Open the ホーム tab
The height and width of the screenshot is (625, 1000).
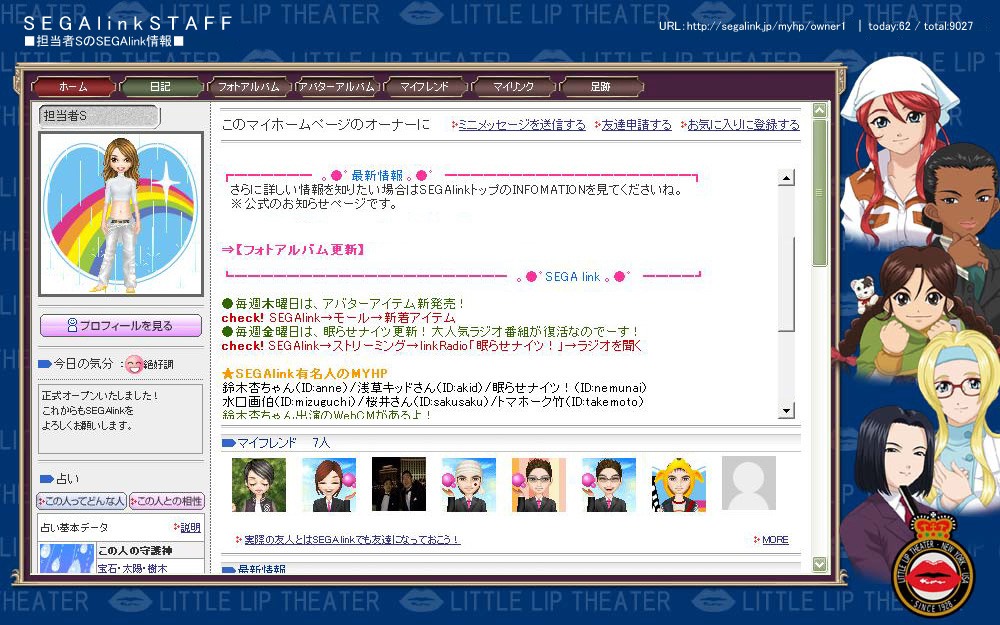[73, 87]
